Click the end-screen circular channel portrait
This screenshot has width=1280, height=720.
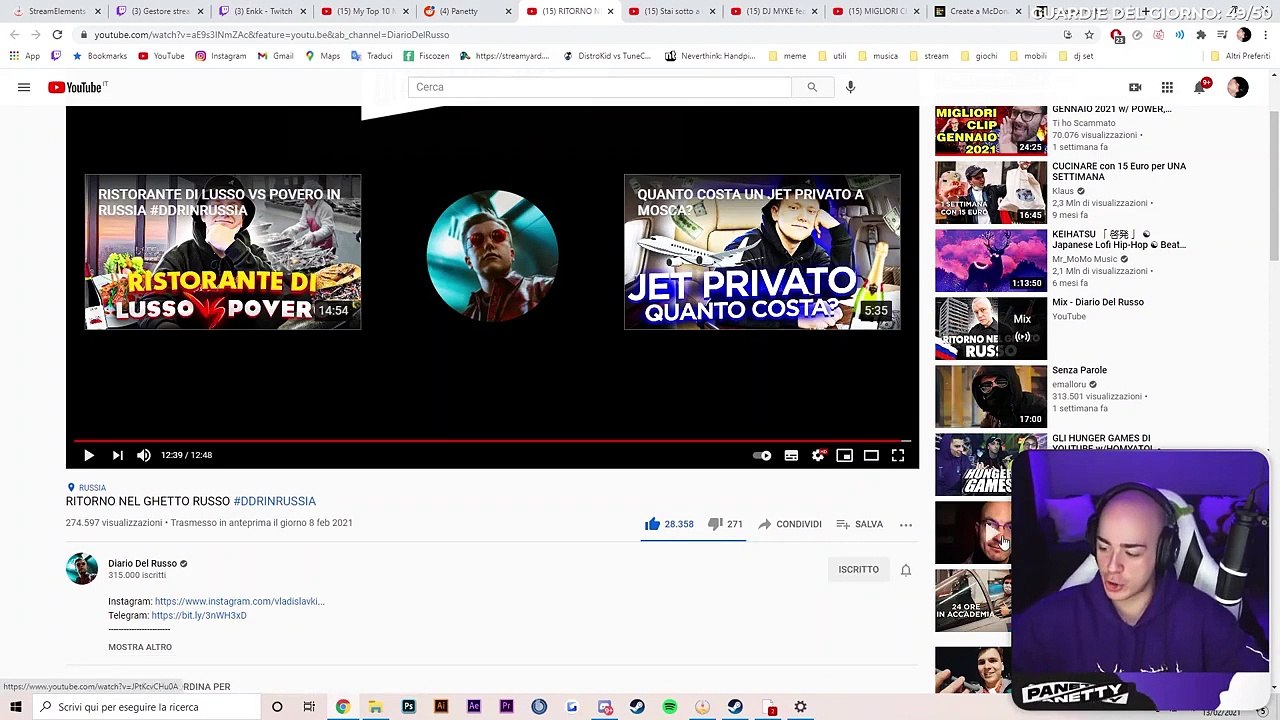(x=492, y=255)
